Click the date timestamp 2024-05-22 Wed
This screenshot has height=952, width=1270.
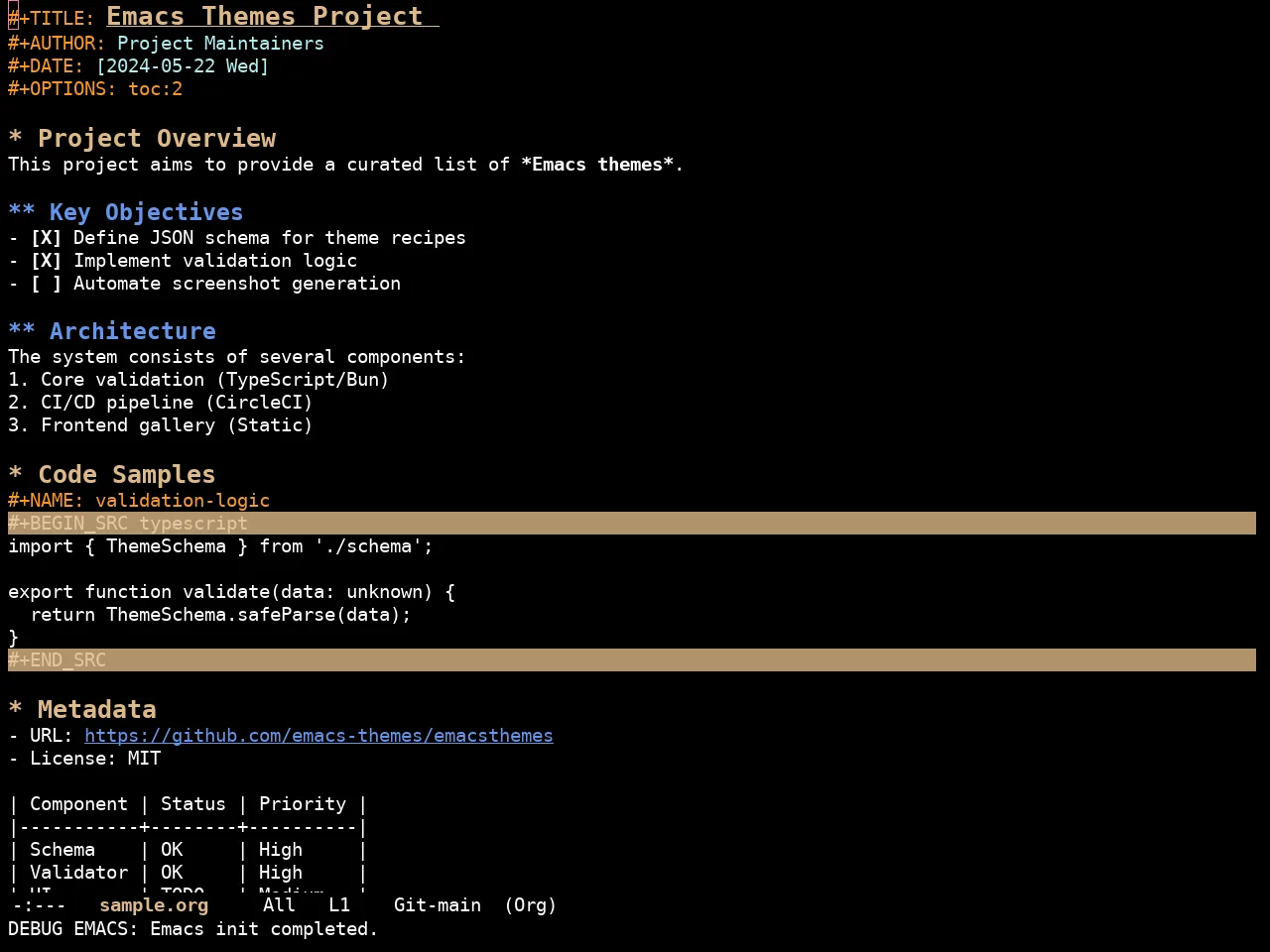(183, 66)
